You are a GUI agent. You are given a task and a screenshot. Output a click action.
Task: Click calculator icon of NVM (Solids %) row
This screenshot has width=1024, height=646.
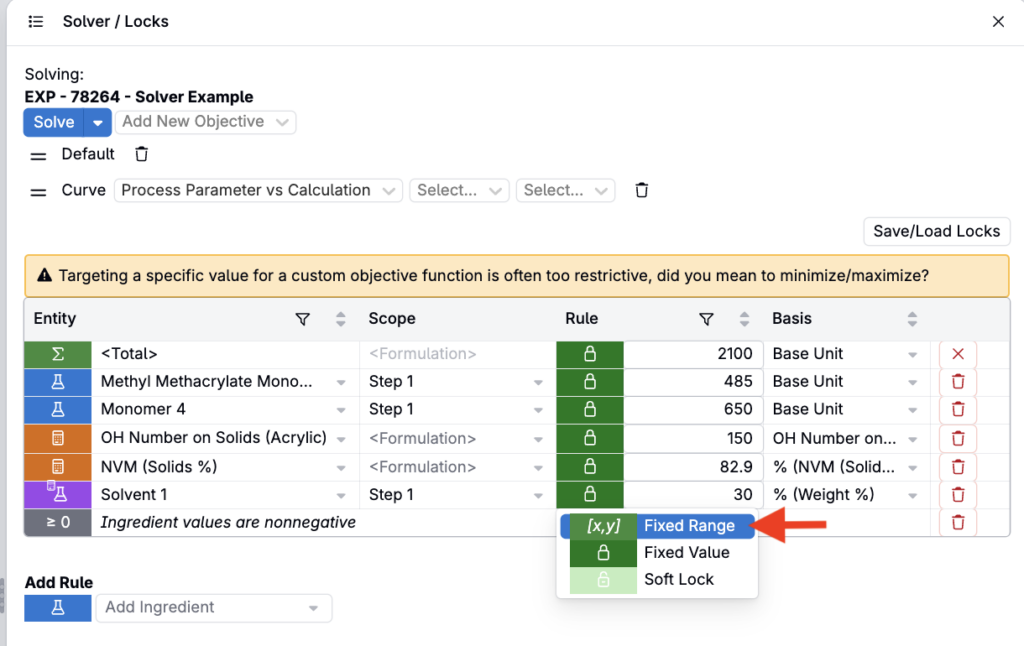coord(58,467)
